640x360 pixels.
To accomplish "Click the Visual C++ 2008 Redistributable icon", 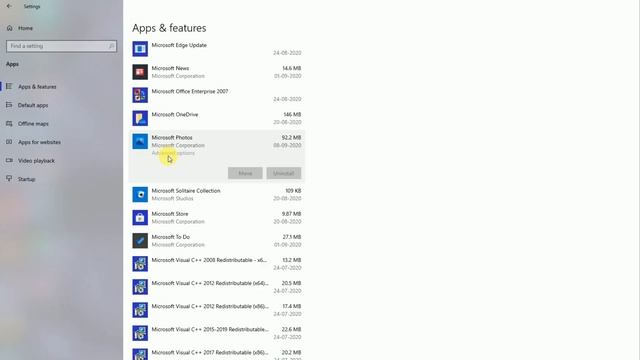I will coord(140,264).
